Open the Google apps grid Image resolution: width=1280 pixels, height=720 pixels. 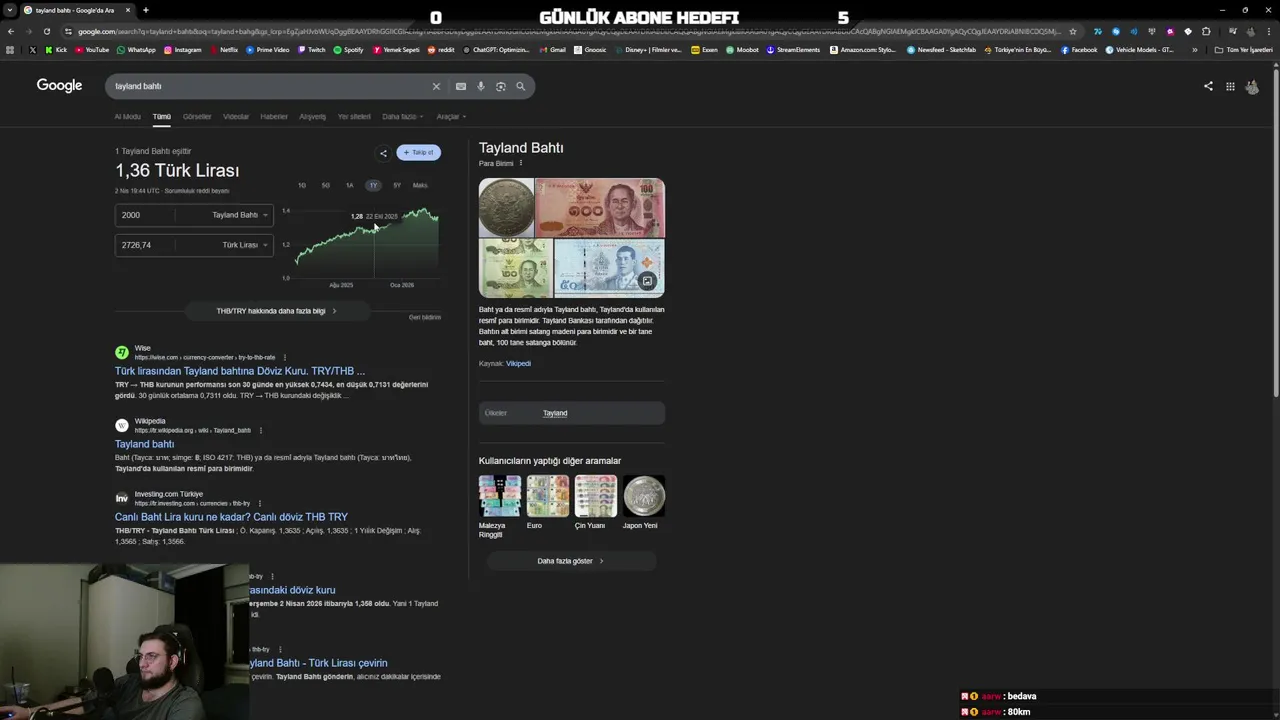[x=1230, y=86]
